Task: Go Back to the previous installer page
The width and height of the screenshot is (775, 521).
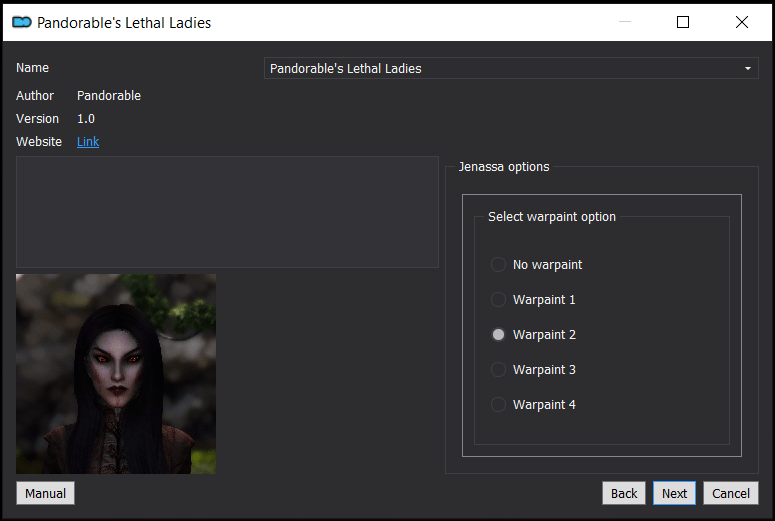Action: click(624, 493)
